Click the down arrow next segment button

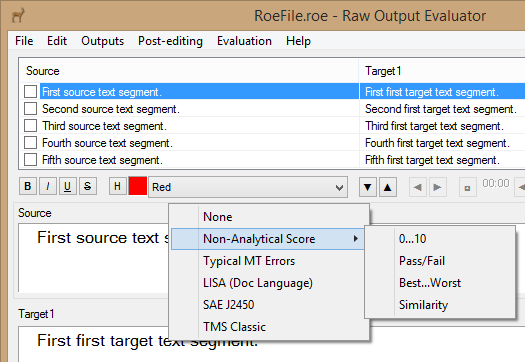368,187
